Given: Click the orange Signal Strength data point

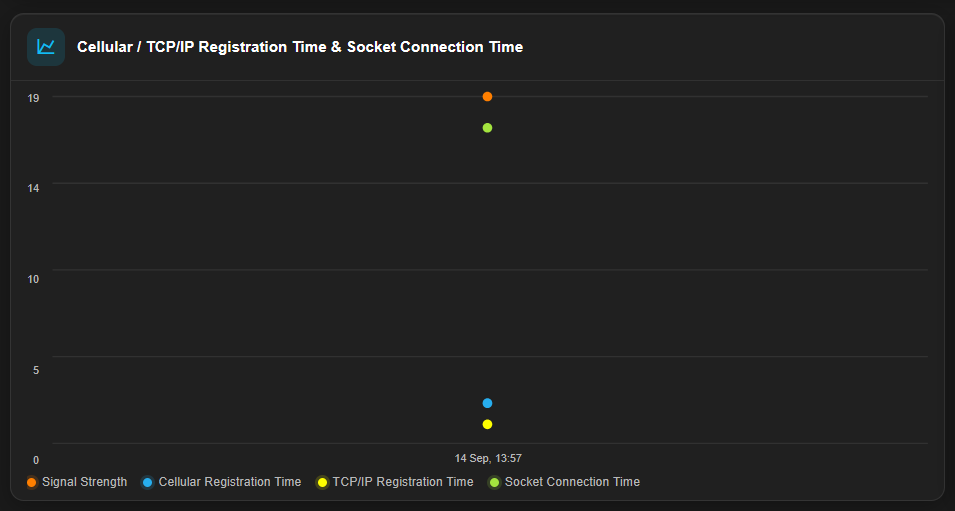Looking at the screenshot, I should tap(487, 96).
